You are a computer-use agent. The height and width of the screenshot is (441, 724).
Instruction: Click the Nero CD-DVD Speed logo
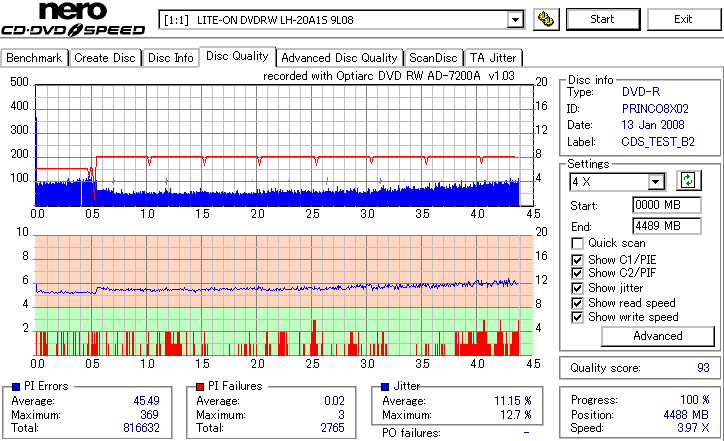pos(73,19)
